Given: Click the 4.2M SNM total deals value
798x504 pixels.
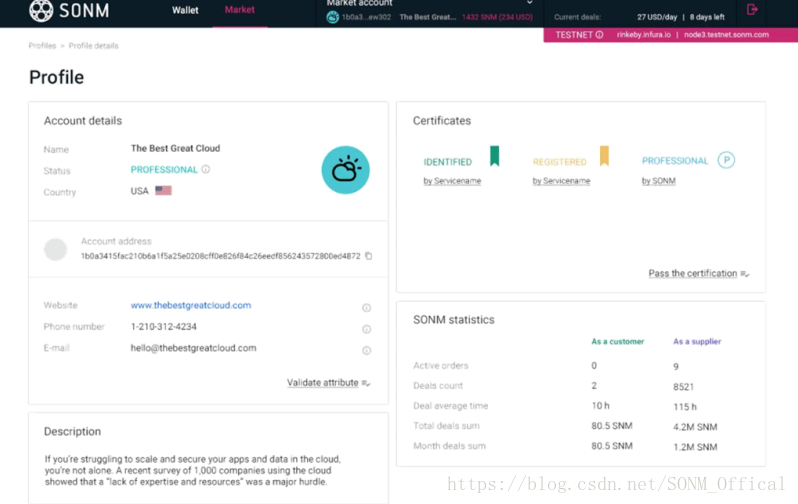Looking at the screenshot, I should (695, 427).
